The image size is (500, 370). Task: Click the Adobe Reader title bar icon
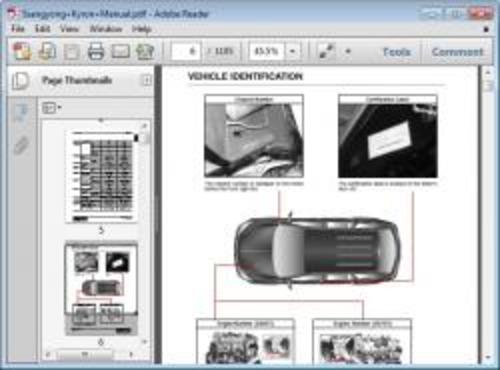(13, 14)
